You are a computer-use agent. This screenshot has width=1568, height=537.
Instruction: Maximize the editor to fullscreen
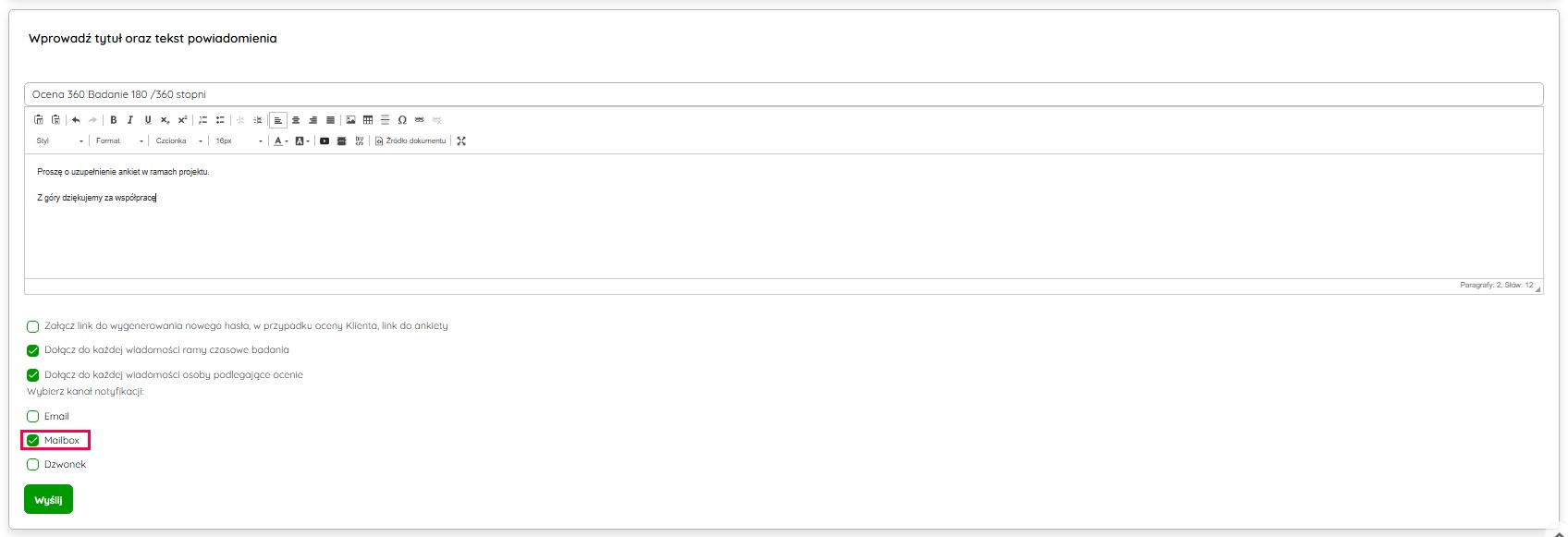click(461, 141)
